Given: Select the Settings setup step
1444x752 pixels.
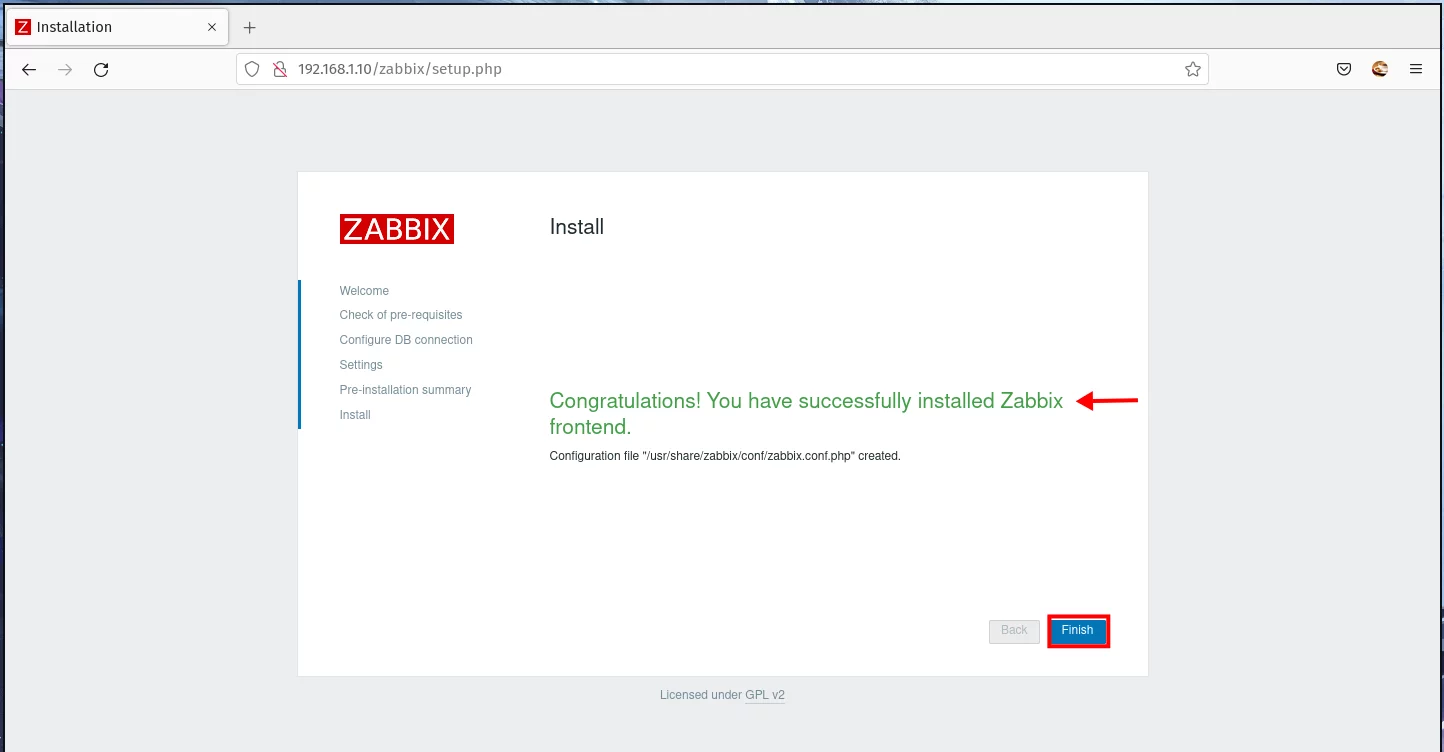Looking at the screenshot, I should 361,365.
